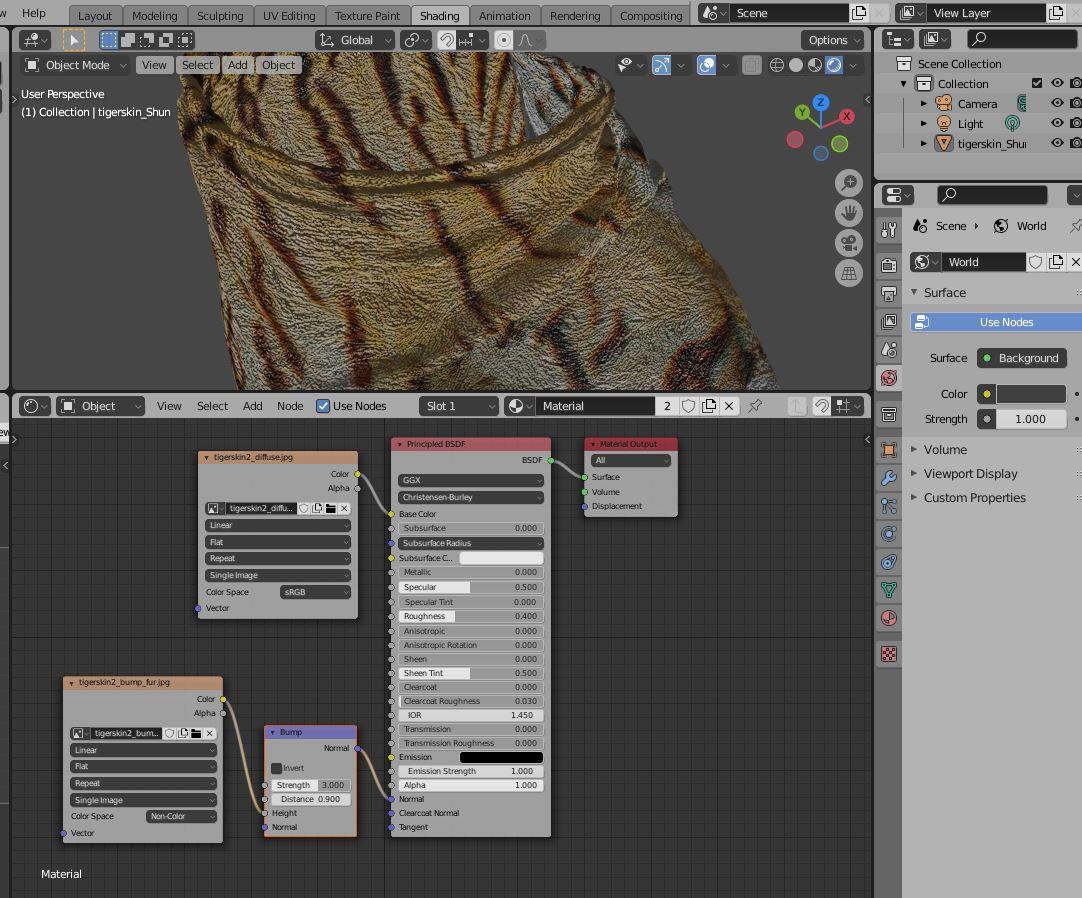Disable the Use Nodes checkbox
The height and width of the screenshot is (898, 1082).
[323, 406]
